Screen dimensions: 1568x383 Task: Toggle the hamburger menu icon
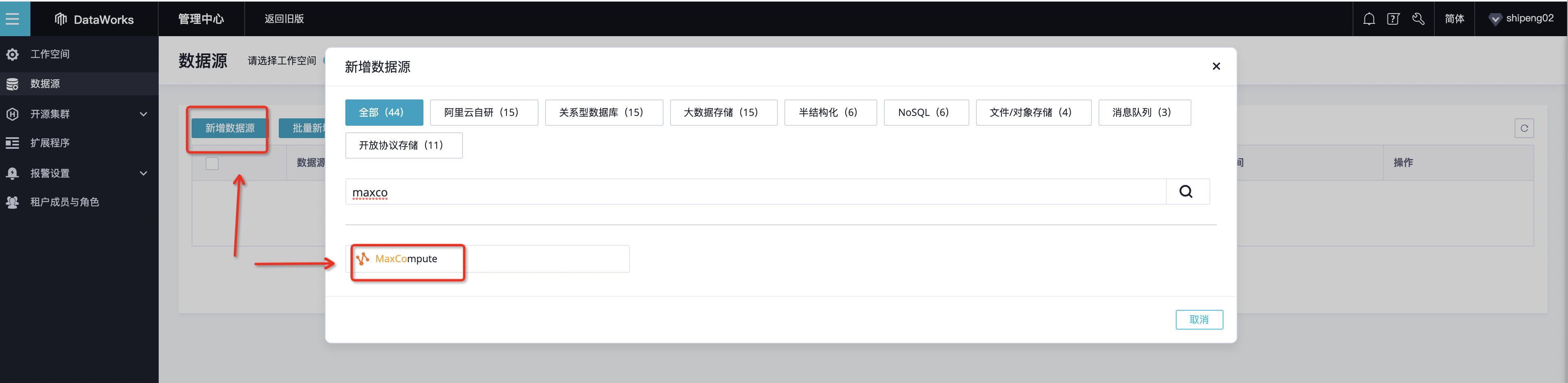tap(12, 18)
